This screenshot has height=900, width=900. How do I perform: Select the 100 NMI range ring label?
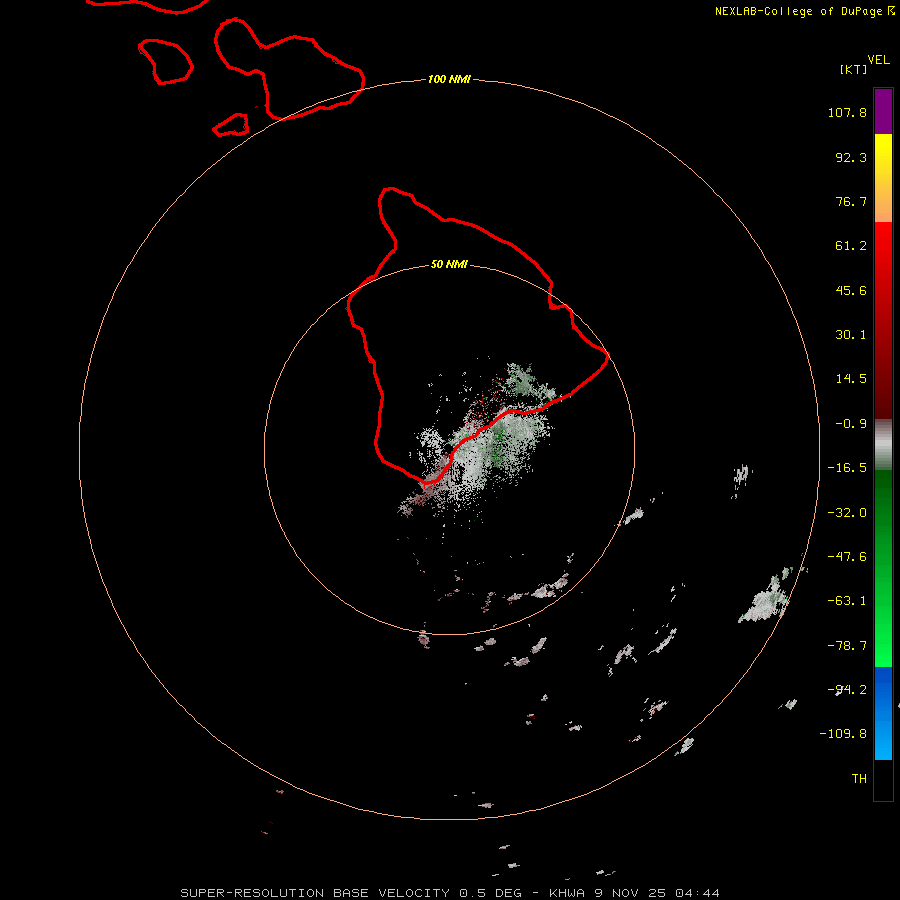[449, 79]
